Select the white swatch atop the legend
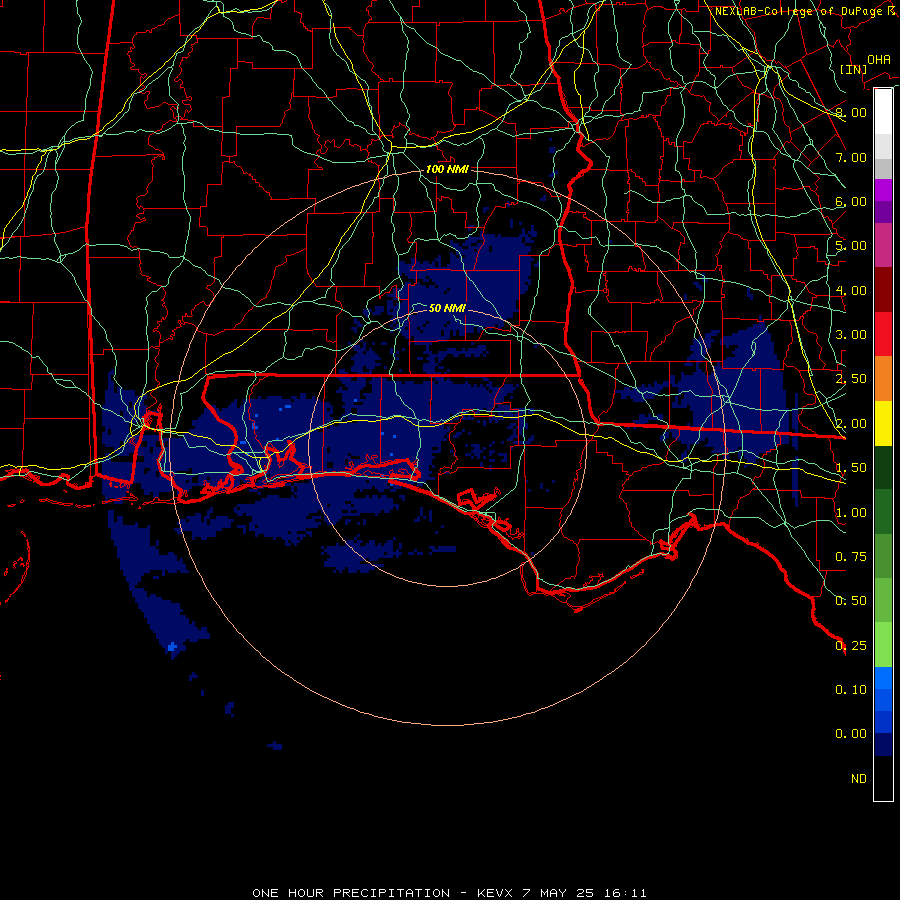 point(883,112)
